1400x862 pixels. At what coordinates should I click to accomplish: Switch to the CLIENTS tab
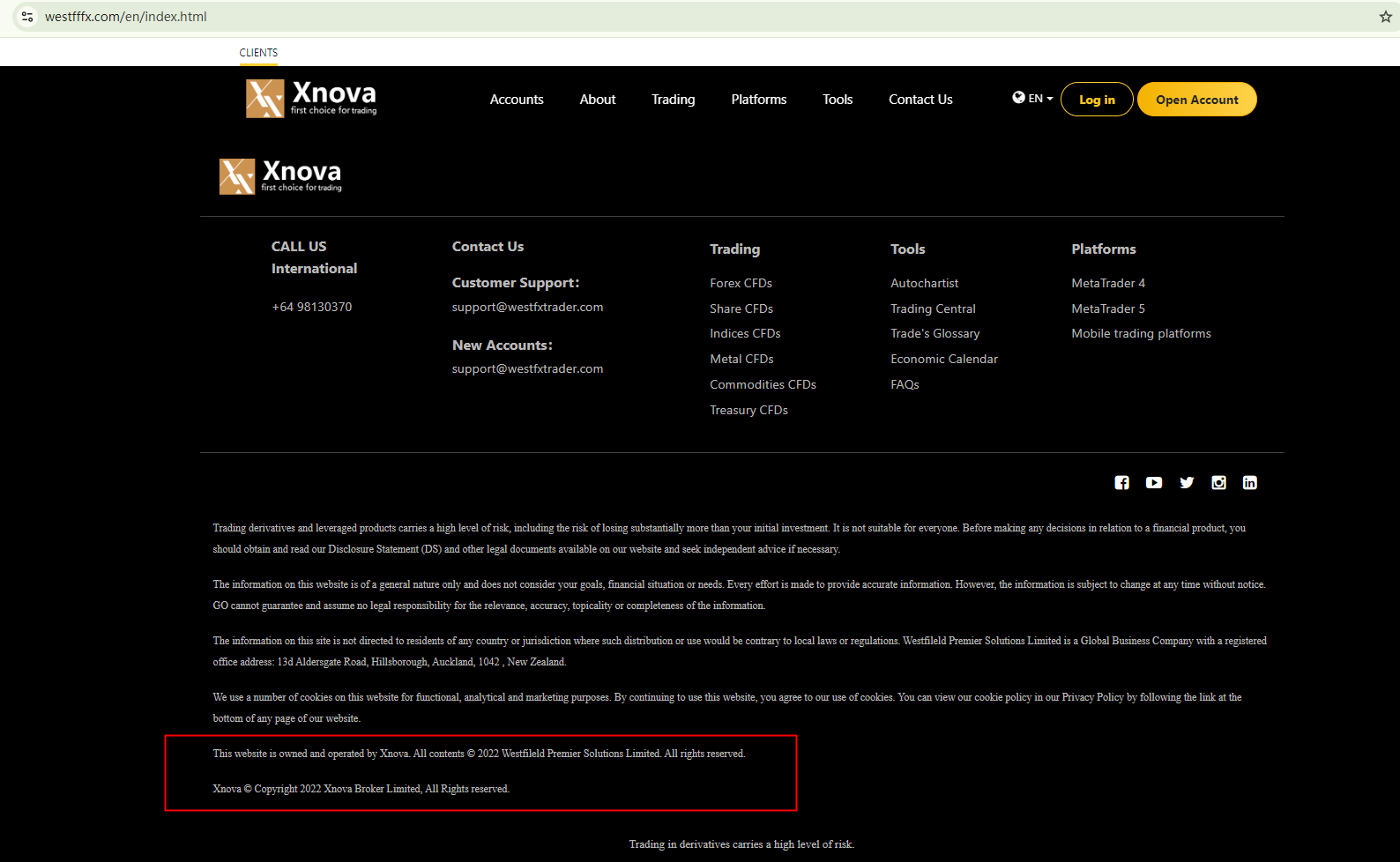[258, 53]
